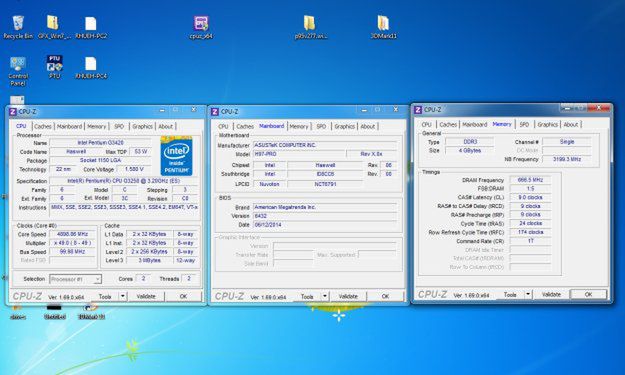Click Validate in the Memory window
This screenshot has width=625, height=375.
[551, 295]
